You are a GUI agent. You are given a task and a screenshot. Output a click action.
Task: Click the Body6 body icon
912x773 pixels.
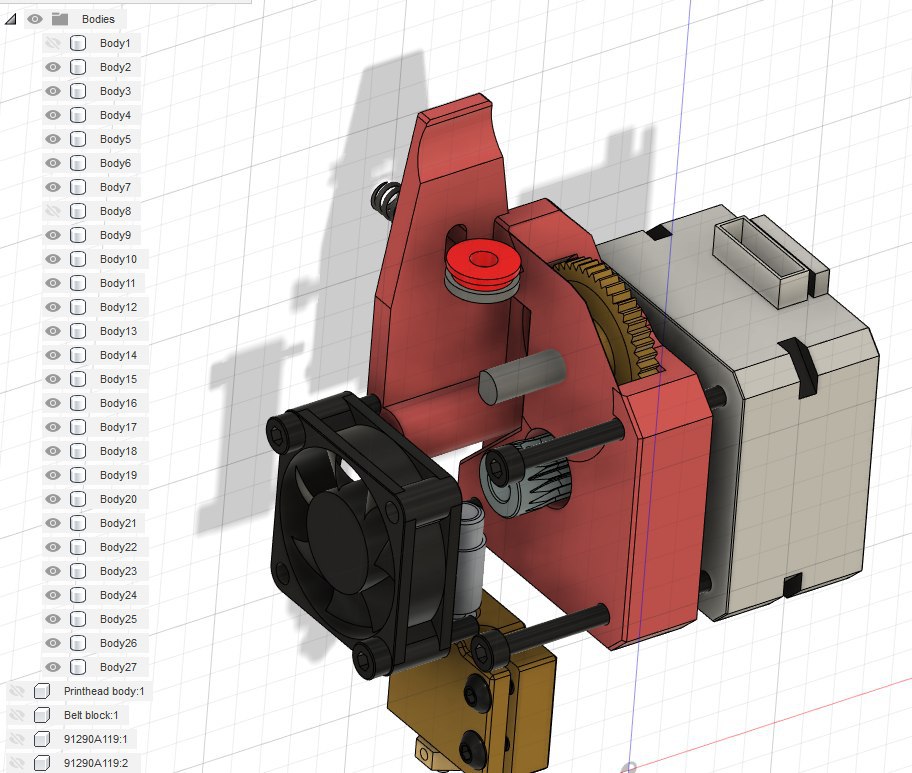pos(78,163)
